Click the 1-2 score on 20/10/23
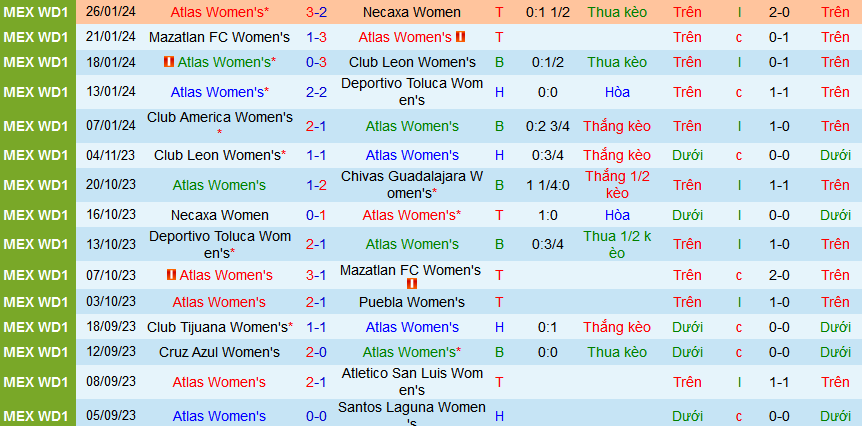 point(316,185)
